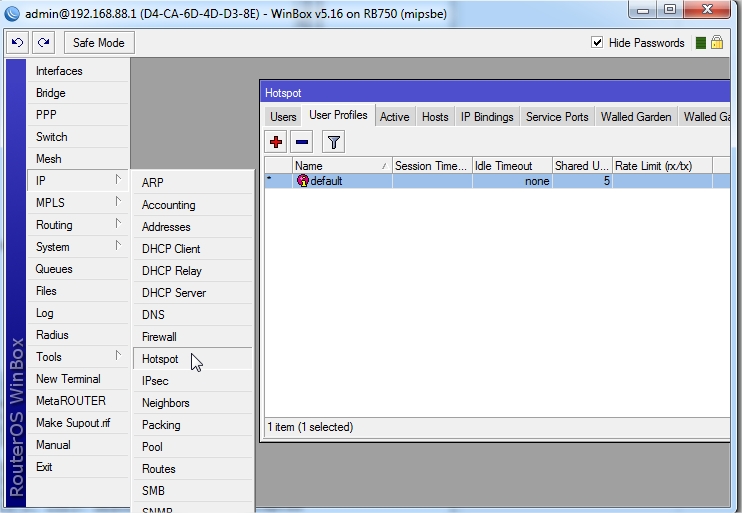Viewport: 742px width, 513px height.
Task: Click Exit in sidebar
Action: [x=78, y=467]
